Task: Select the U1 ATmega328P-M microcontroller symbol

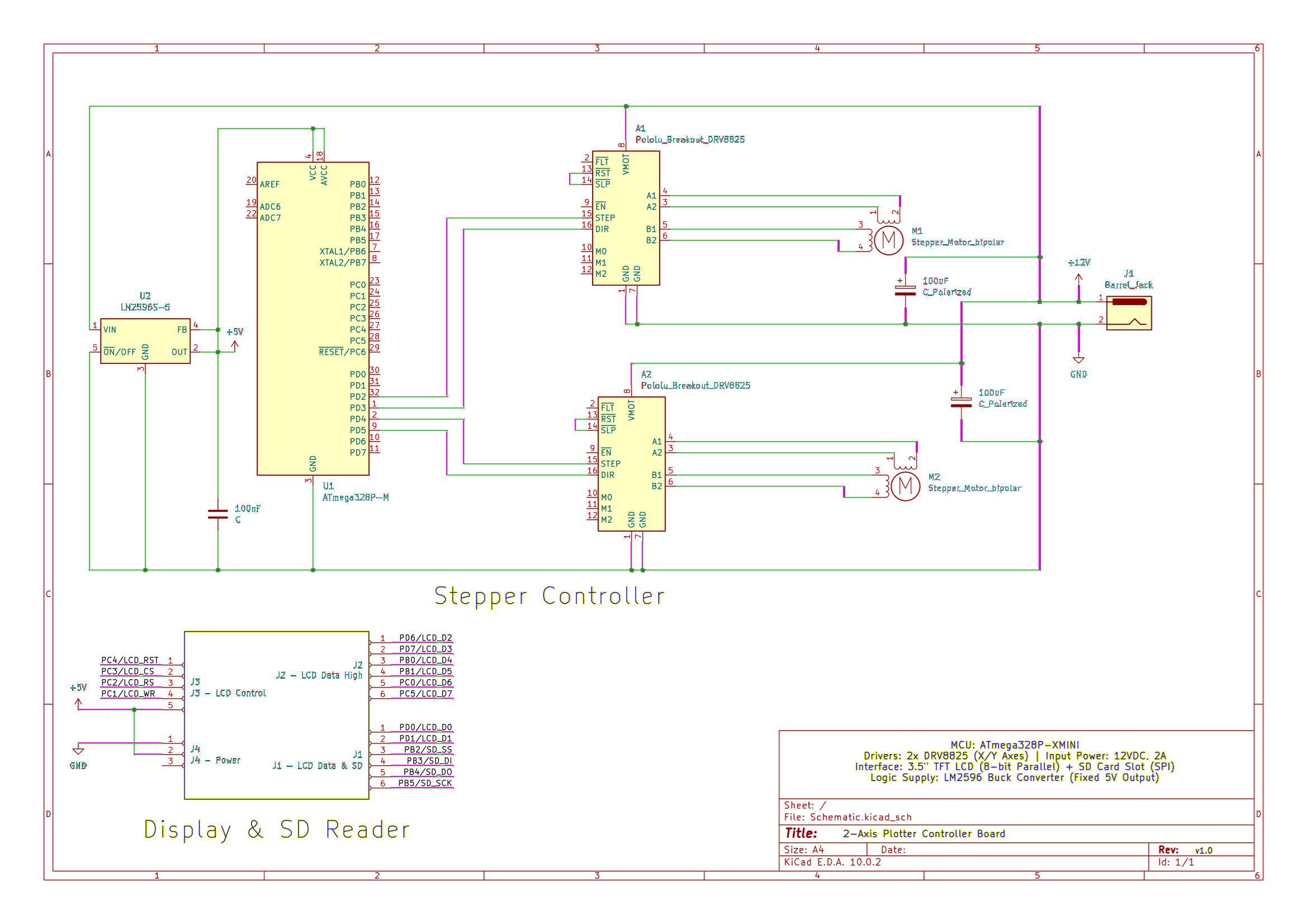Action: (312, 318)
